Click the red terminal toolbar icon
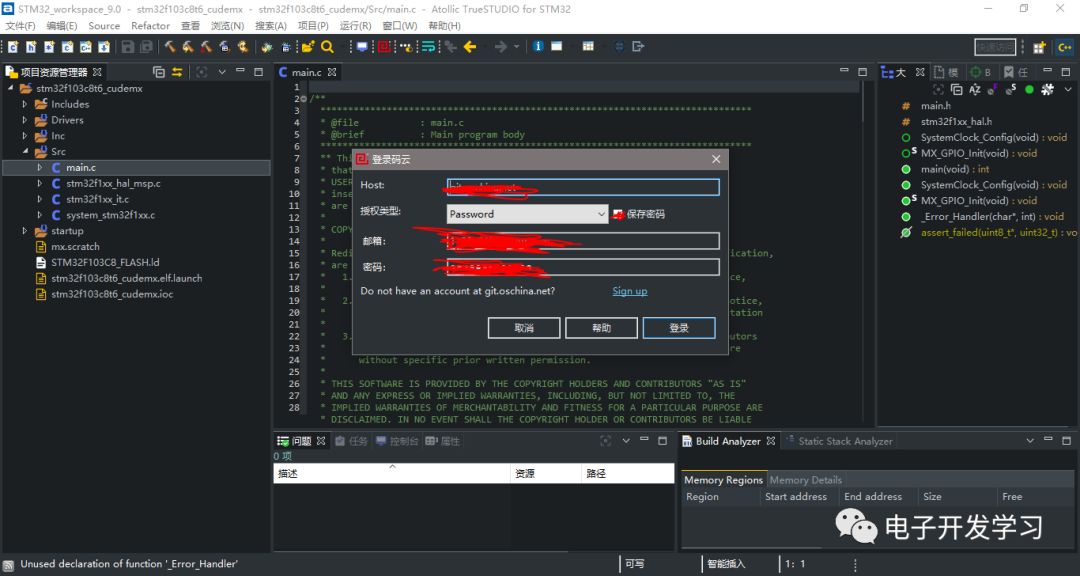1080x576 pixels. click(x=384, y=47)
